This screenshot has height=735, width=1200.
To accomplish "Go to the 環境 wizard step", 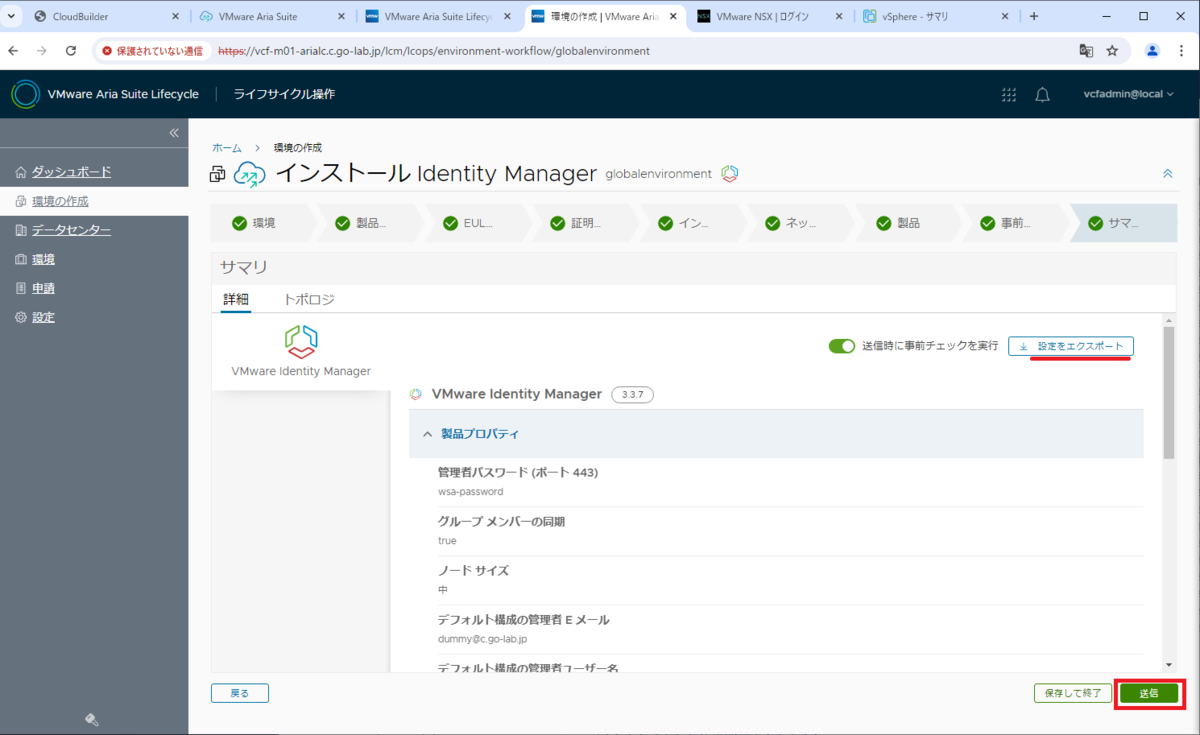I will (262, 223).
